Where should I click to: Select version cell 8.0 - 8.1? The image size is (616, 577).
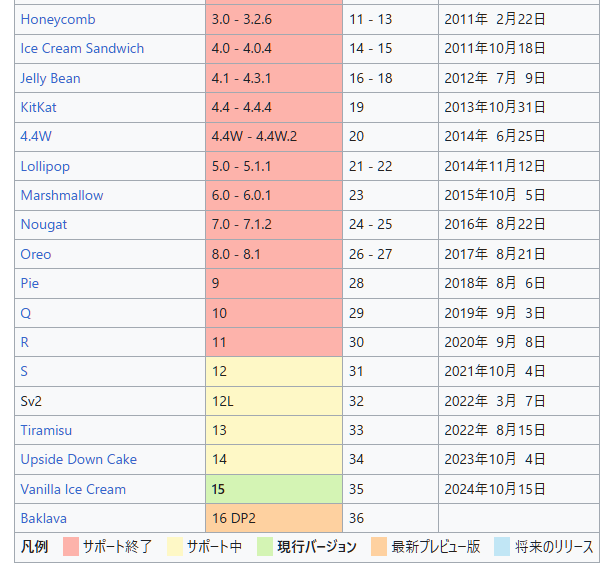(x=274, y=254)
